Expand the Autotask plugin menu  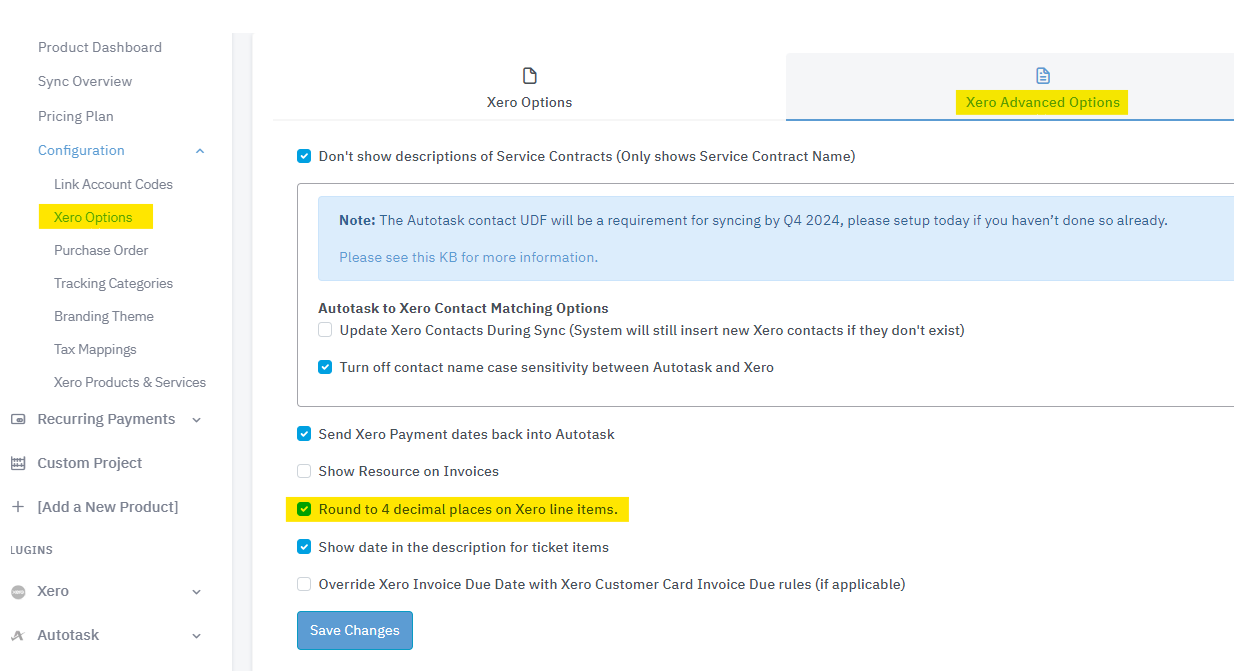pyautogui.click(x=196, y=635)
